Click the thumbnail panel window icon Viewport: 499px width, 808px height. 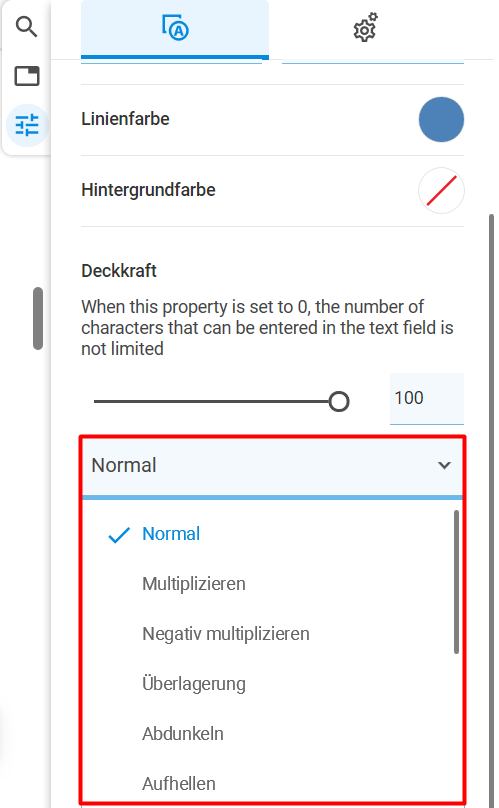tap(27, 76)
